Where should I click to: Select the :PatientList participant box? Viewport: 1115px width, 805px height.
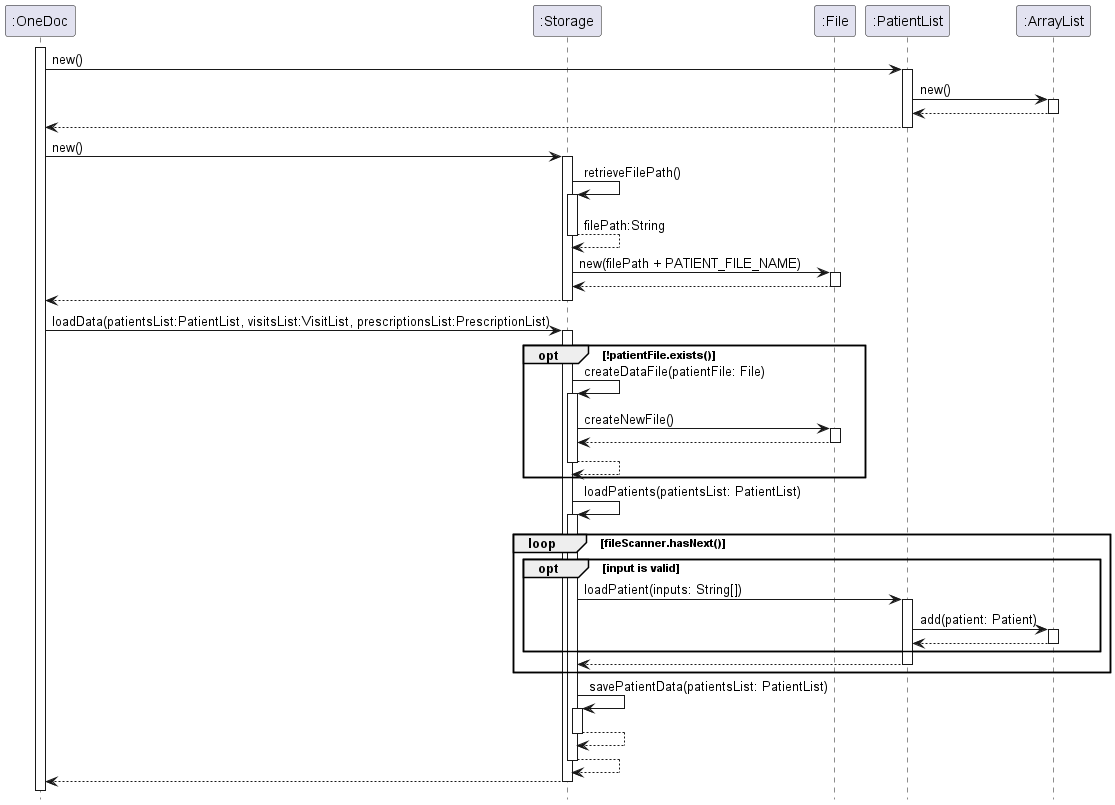pyautogui.click(x=907, y=21)
